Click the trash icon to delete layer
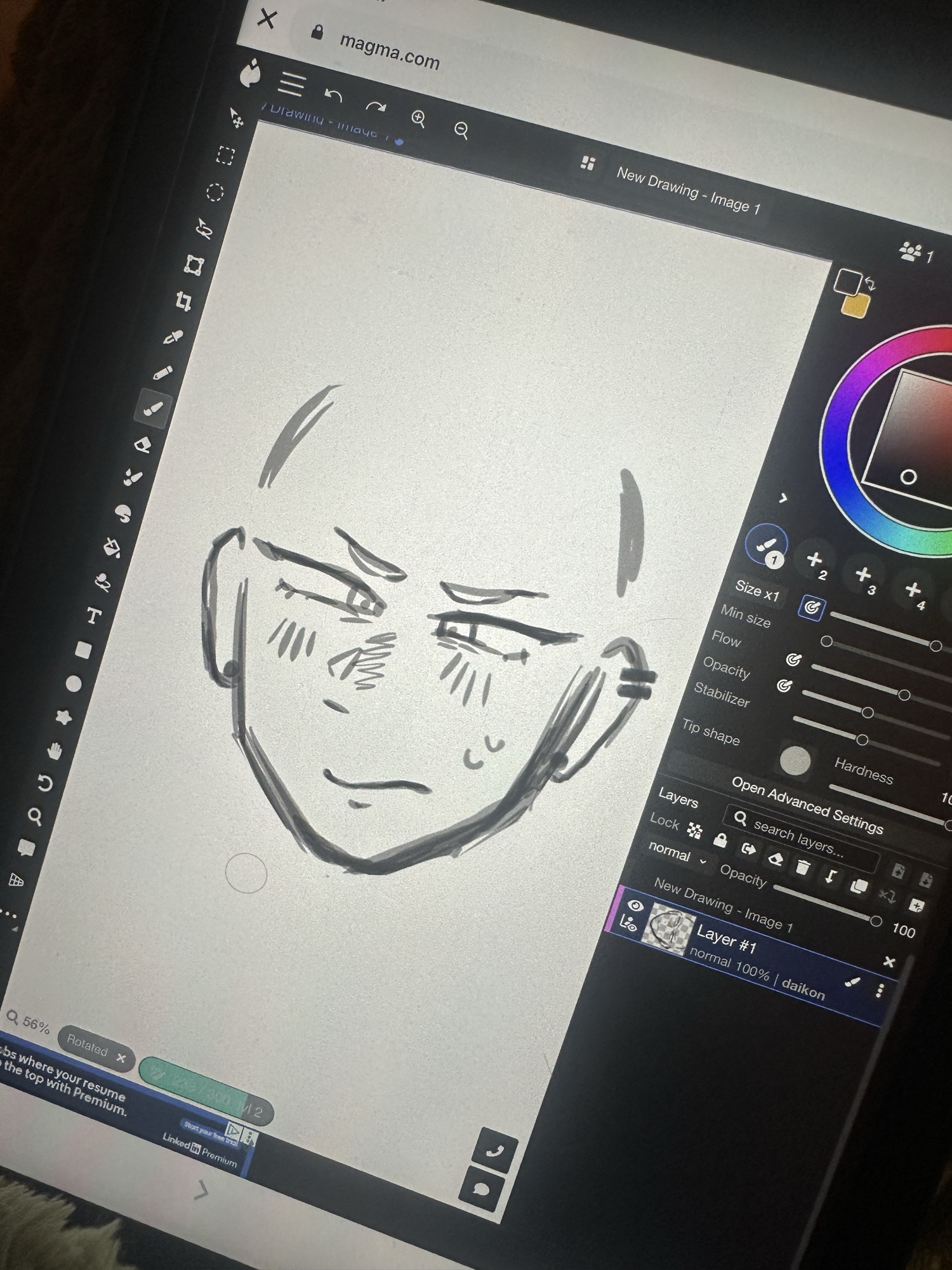 click(x=803, y=867)
